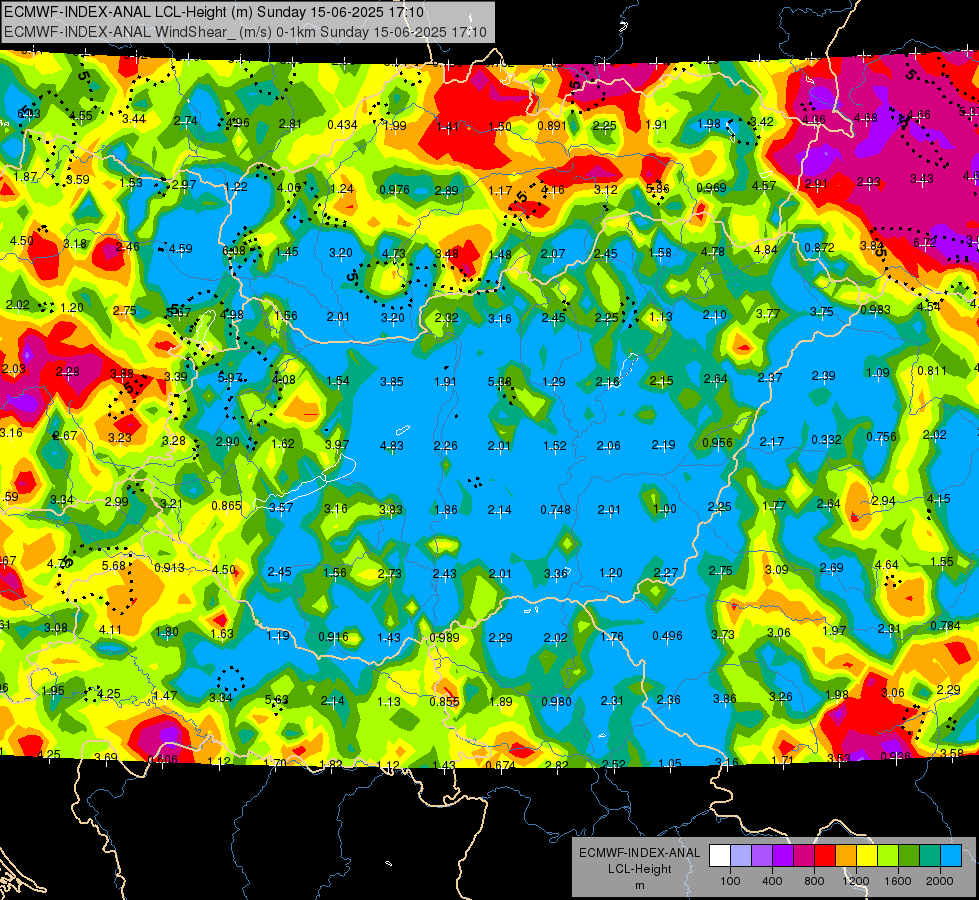Click the wind shear value 0.332
The width and height of the screenshot is (979, 900).
(x=826, y=440)
